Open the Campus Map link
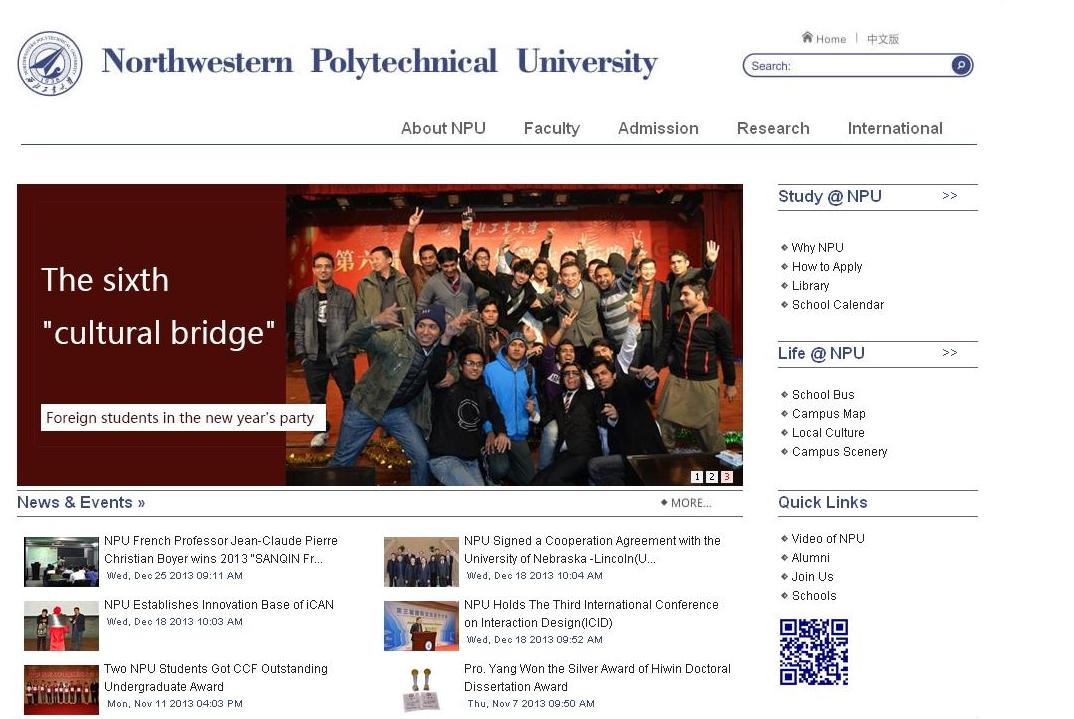Image resolution: width=1074 pixels, height=719 pixels. (829, 414)
